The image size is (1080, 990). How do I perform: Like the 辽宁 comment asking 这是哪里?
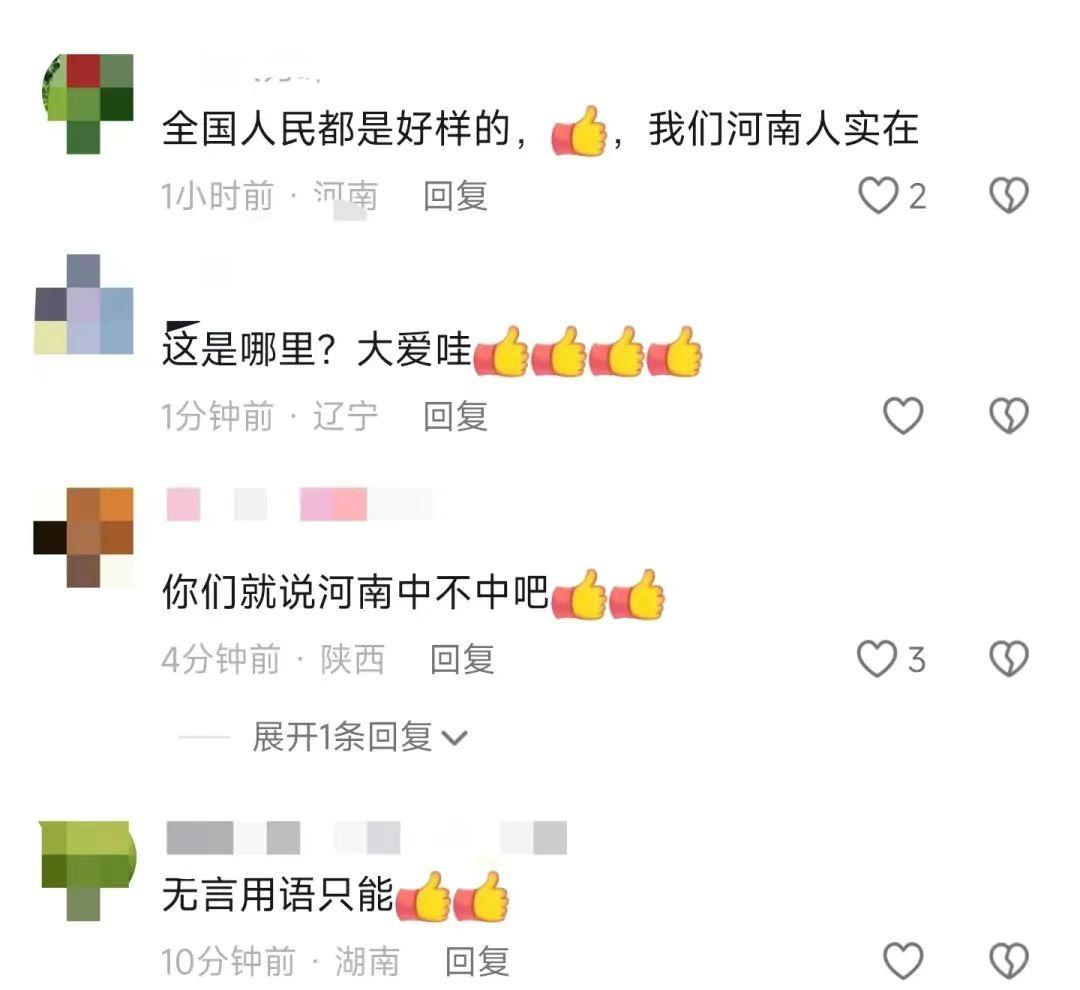(x=903, y=415)
